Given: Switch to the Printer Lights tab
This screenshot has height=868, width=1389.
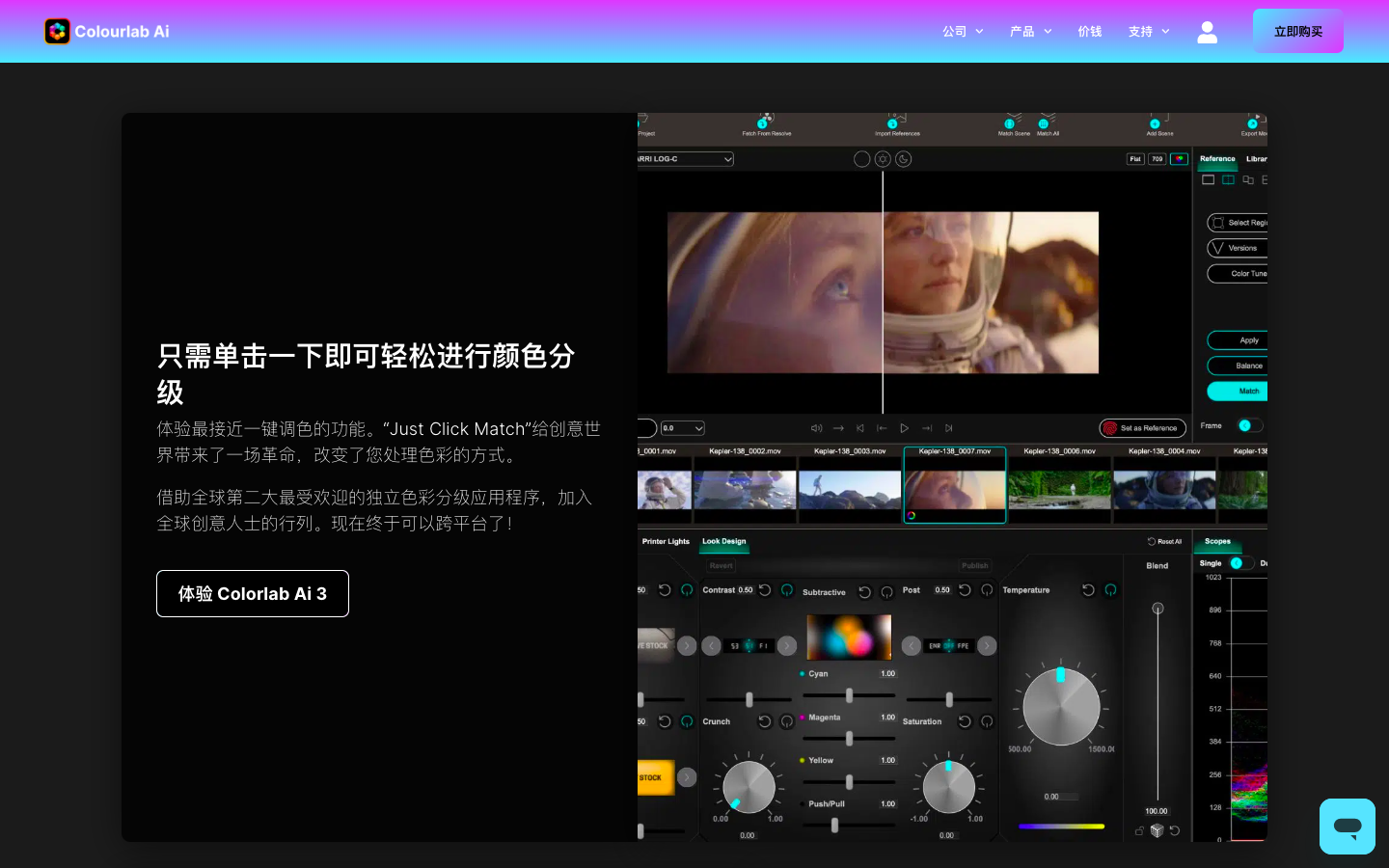Looking at the screenshot, I should click(x=666, y=542).
